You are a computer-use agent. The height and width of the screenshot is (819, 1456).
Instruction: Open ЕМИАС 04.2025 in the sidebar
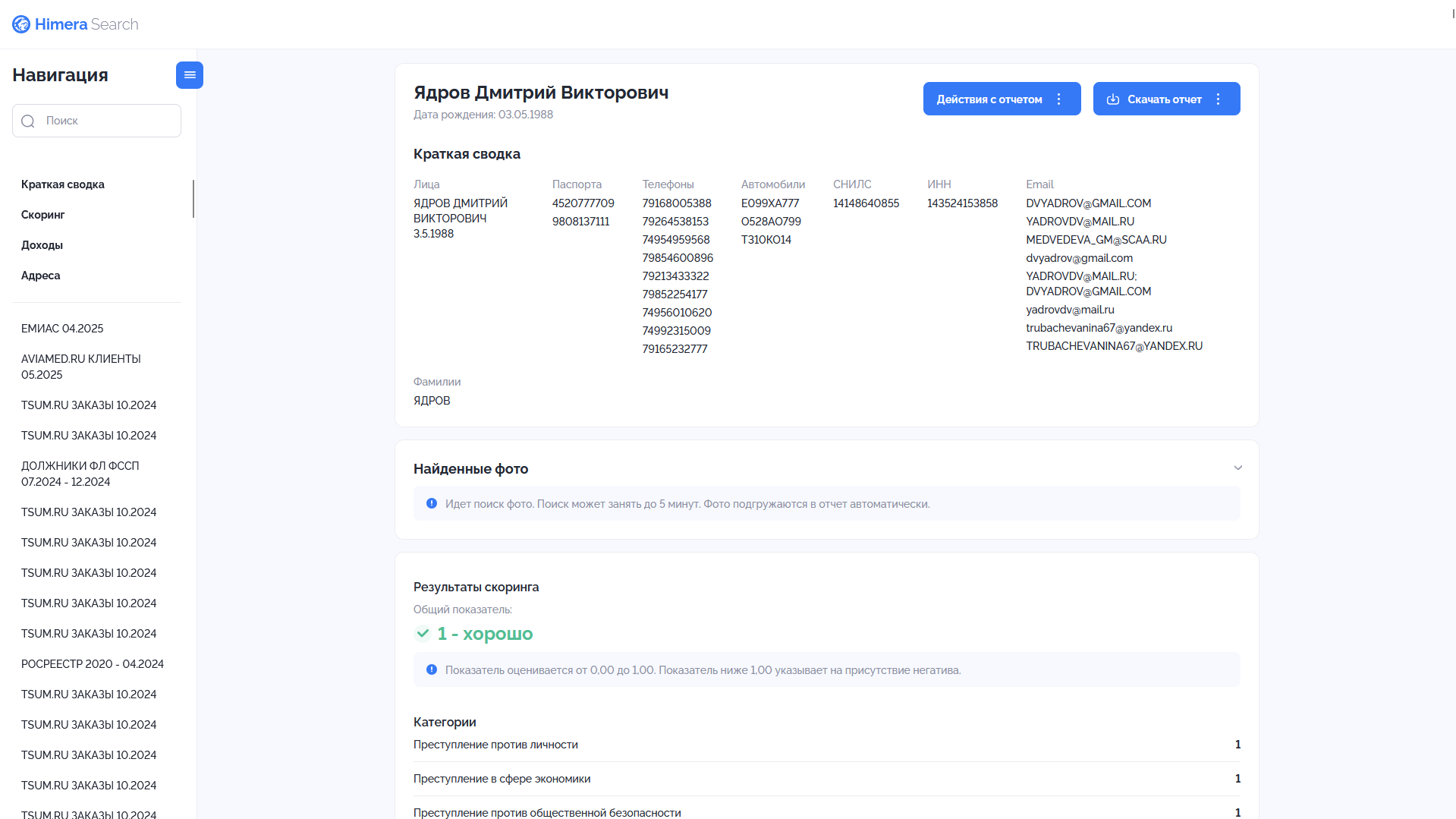point(62,329)
